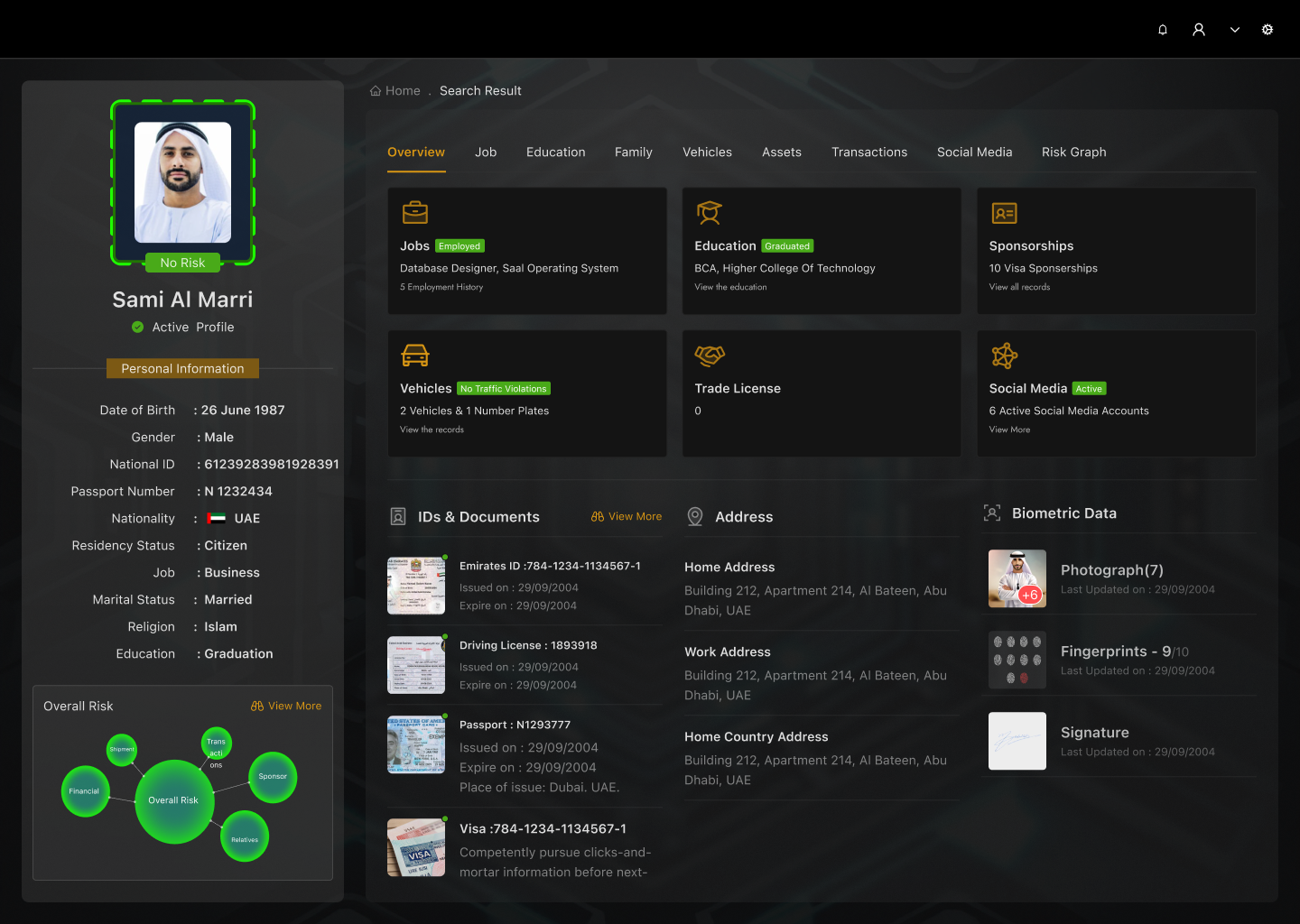Click the Sponsor risk bubble

(273, 777)
